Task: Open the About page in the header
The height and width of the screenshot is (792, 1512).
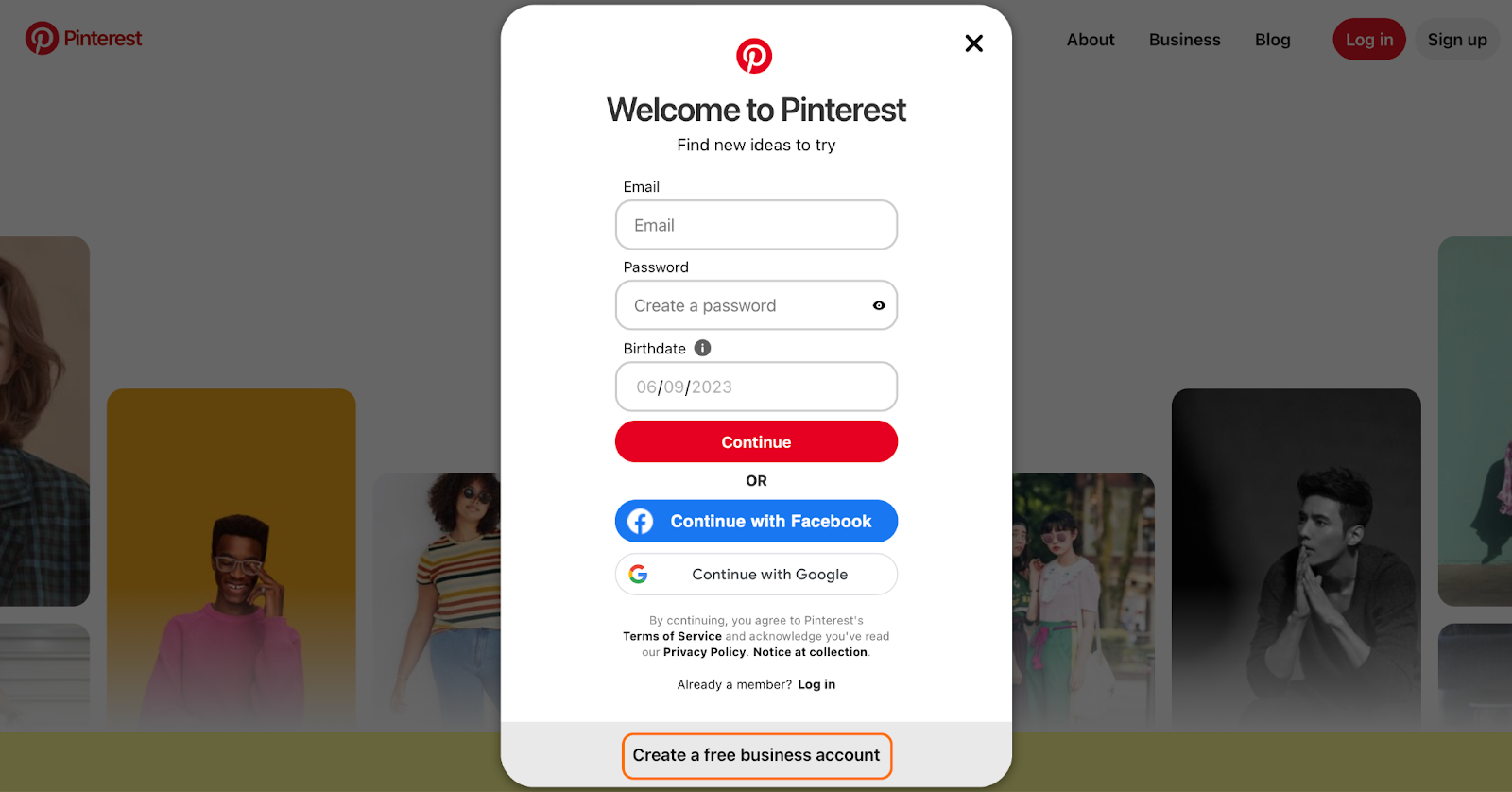Action: coord(1091,40)
